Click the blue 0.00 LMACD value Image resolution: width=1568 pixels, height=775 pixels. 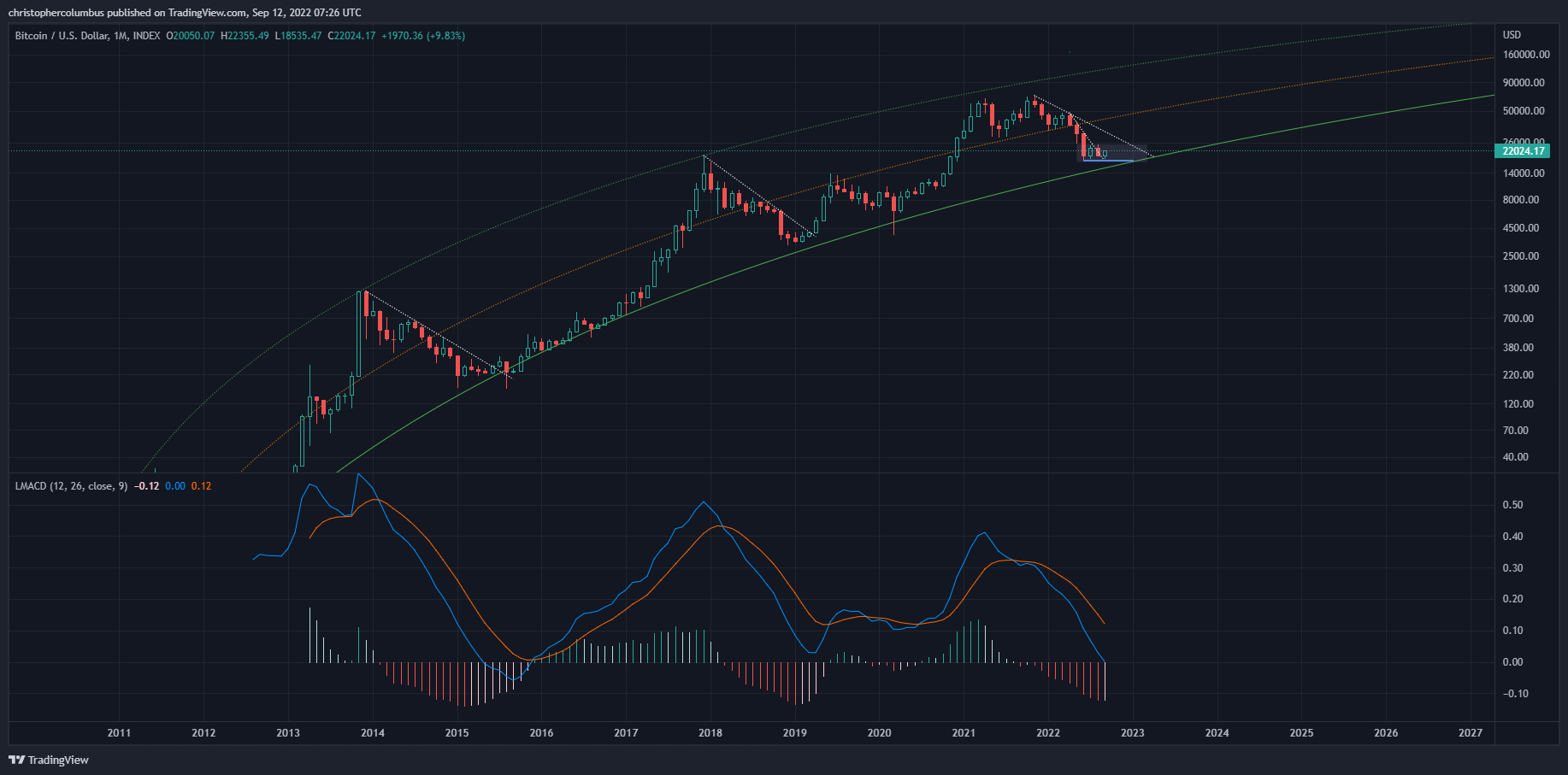pos(174,486)
